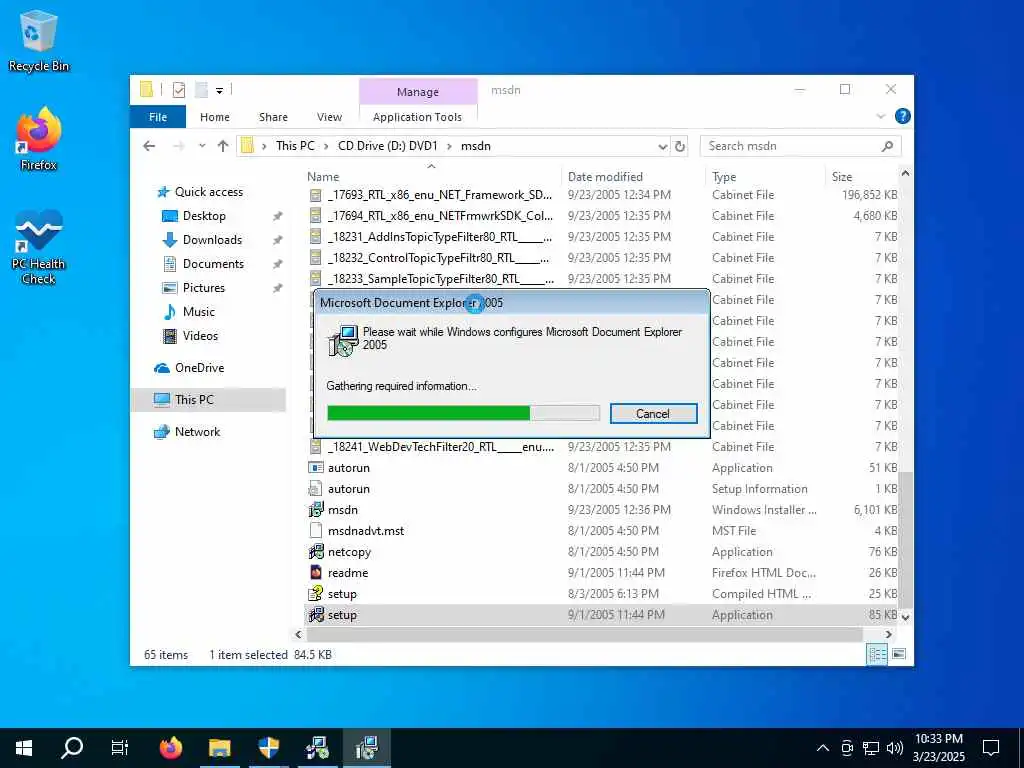Click the Back arrow in Explorer
This screenshot has height=768, width=1024.
click(149, 146)
